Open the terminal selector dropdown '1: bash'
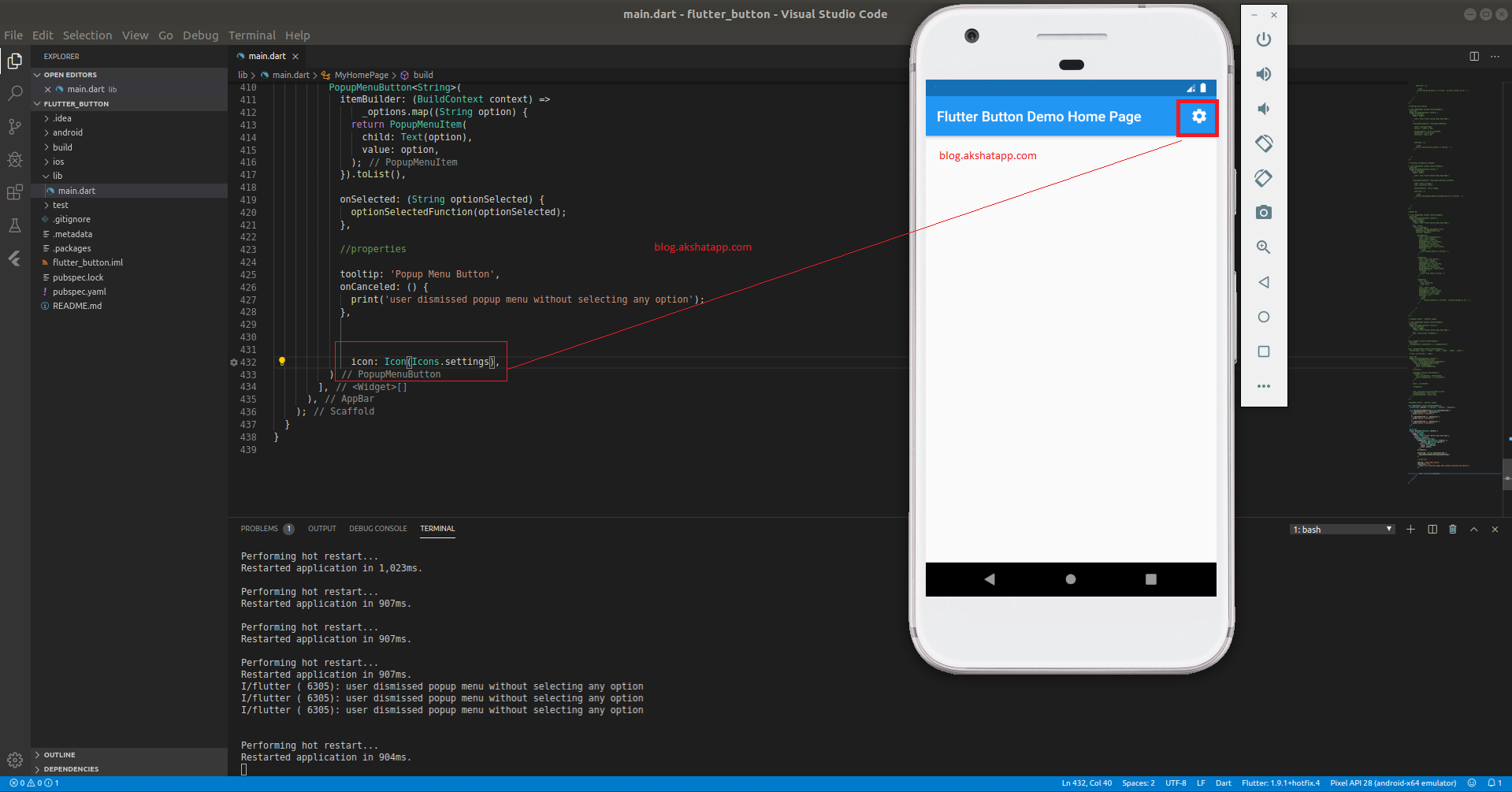This screenshot has width=1512, height=792. tap(1343, 530)
